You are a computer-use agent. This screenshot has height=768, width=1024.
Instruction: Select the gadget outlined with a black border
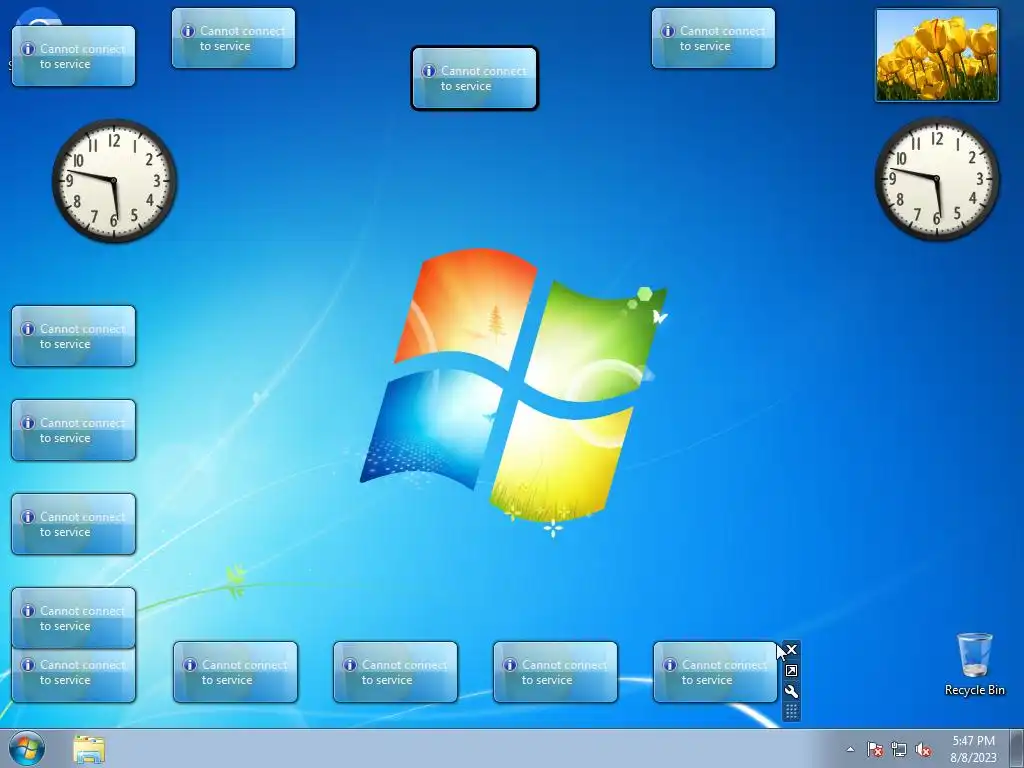point(474,78)
